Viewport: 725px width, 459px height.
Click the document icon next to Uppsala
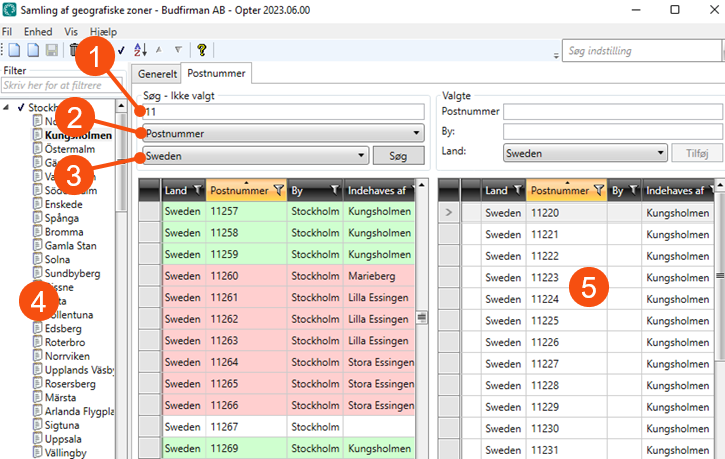click(37, 438)
